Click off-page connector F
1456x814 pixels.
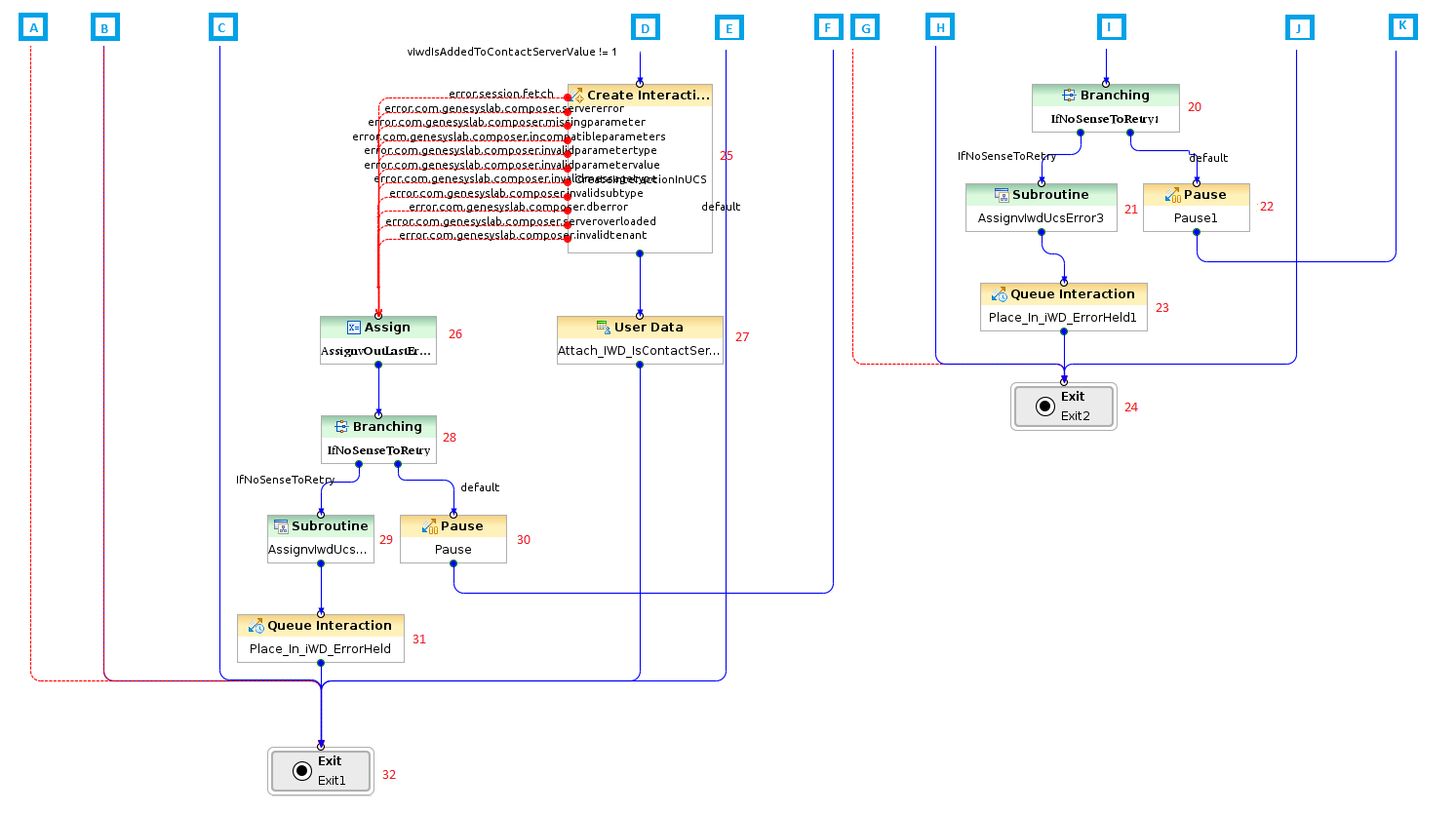point(828,27)
